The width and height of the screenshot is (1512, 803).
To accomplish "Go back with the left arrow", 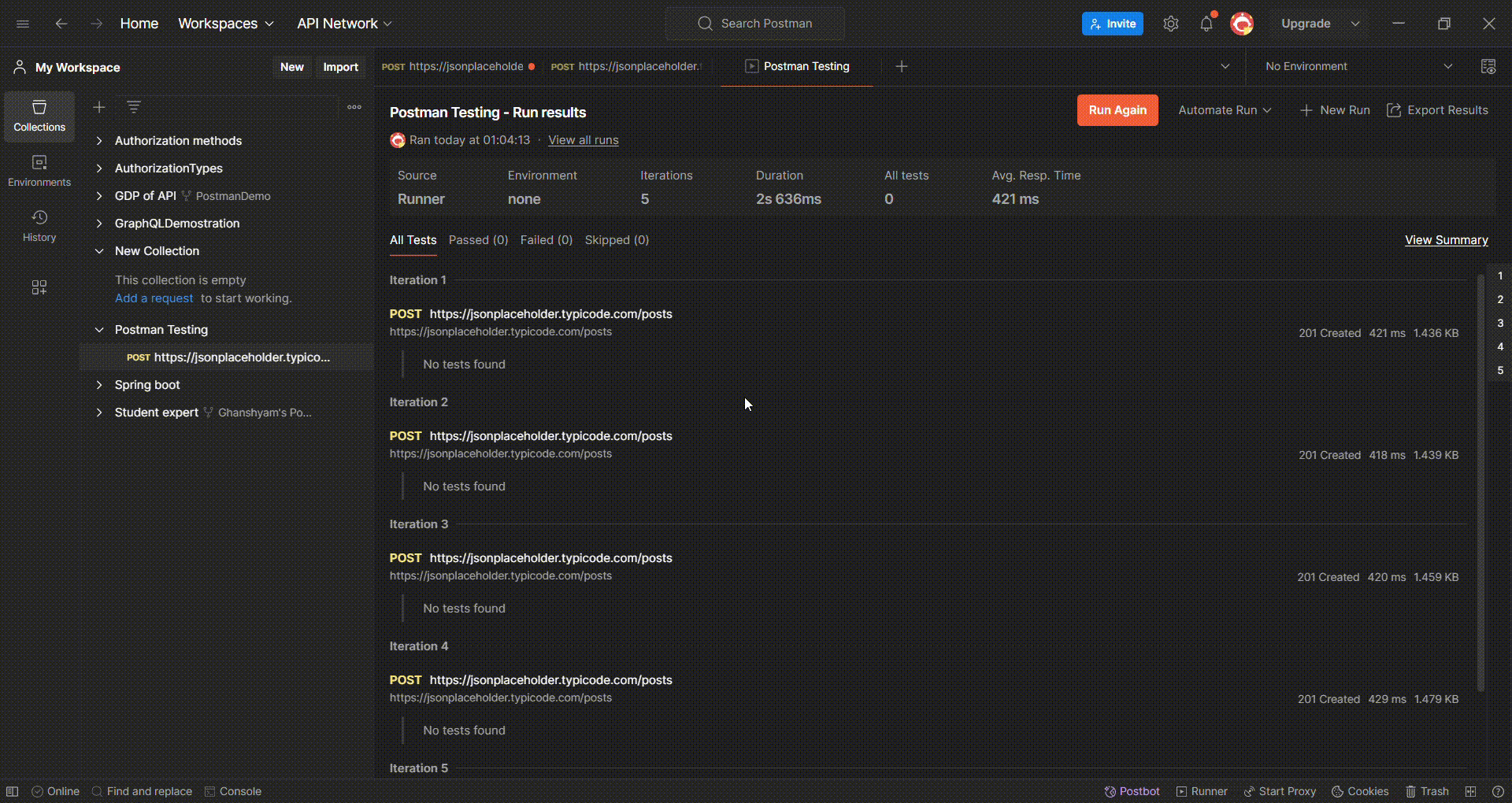I will pyautogui.click(x=61, y=24).
